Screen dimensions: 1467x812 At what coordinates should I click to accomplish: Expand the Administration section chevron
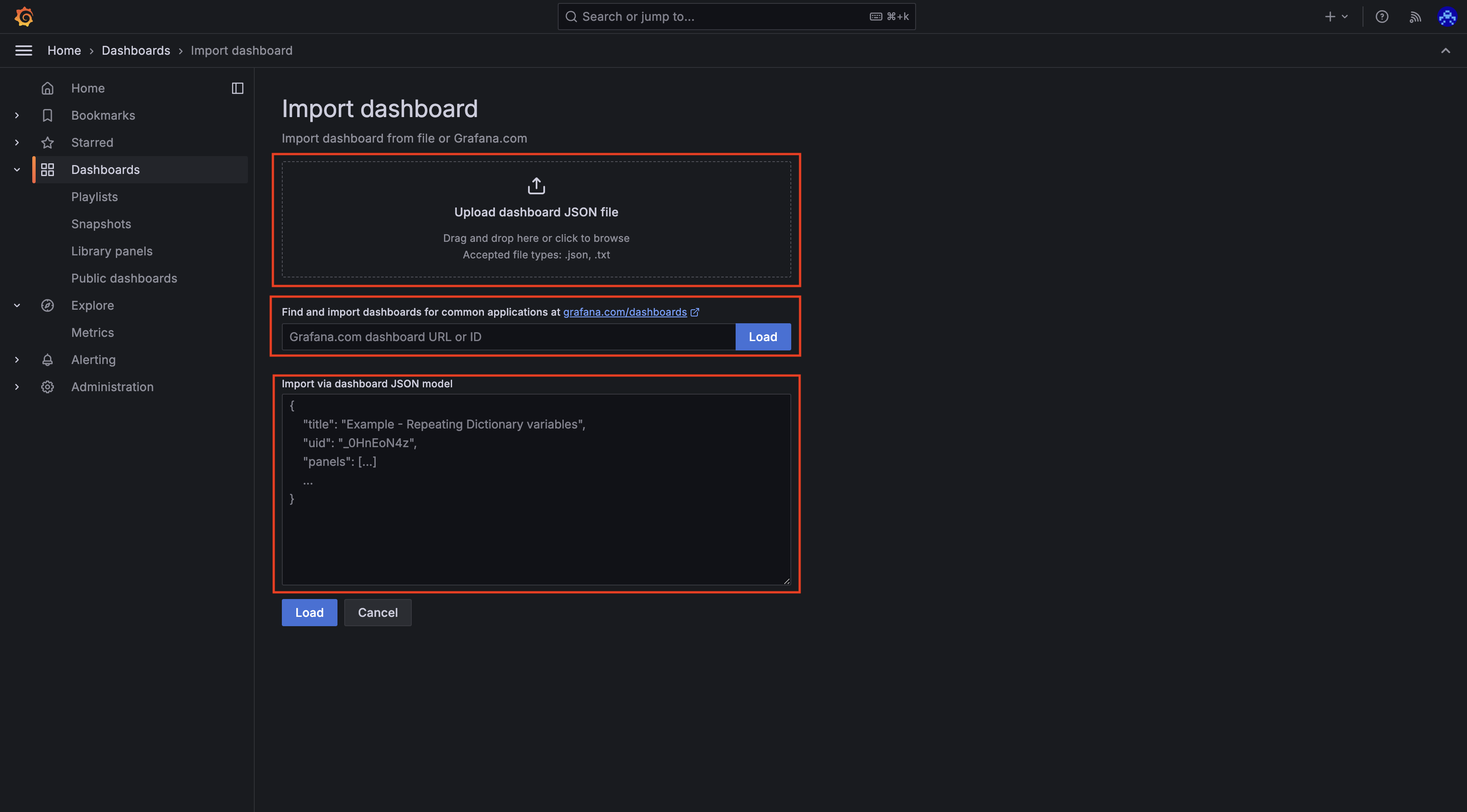[x=17, y=387]
